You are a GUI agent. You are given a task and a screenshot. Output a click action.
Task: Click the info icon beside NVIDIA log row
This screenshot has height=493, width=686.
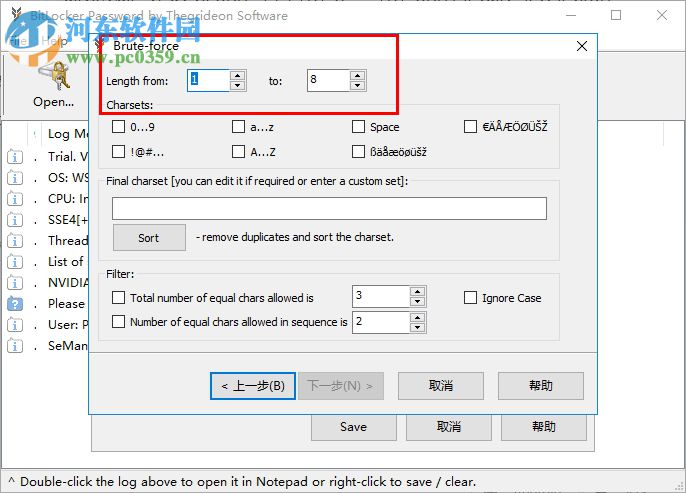tap(15, 283)
